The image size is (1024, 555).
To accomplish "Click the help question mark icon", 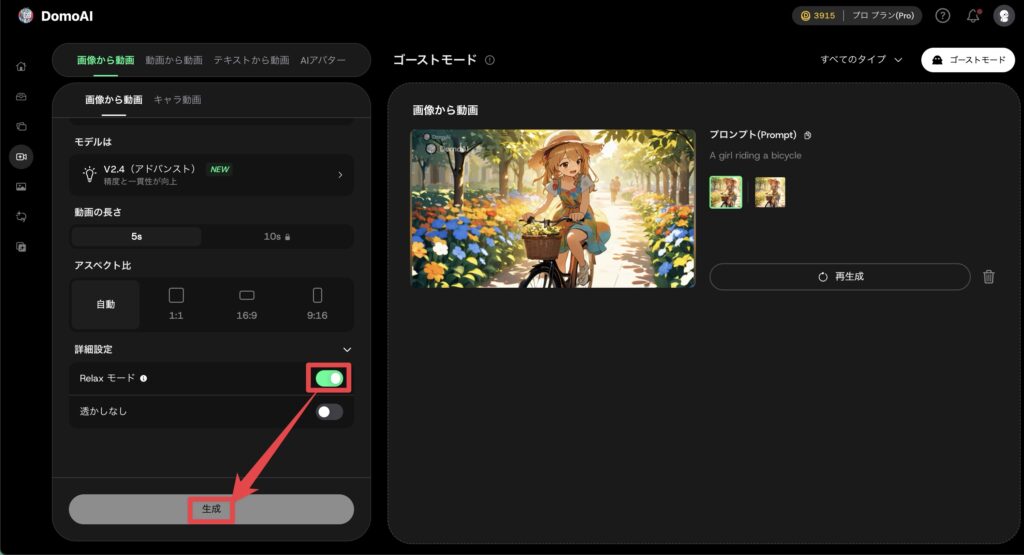I will [x=942, y=16].
